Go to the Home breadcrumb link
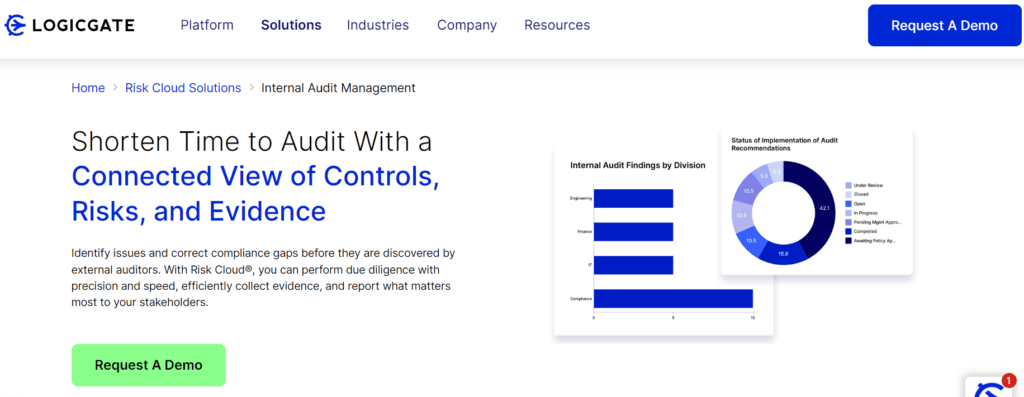This screenshot has width=1024, height=397. pos(88,87)
